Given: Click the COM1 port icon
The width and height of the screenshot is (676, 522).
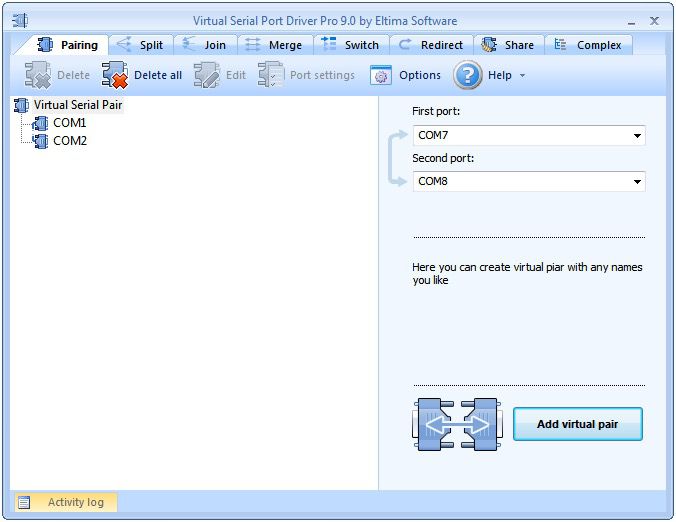Looking at the screenshot, I should [x=40, y=123].
